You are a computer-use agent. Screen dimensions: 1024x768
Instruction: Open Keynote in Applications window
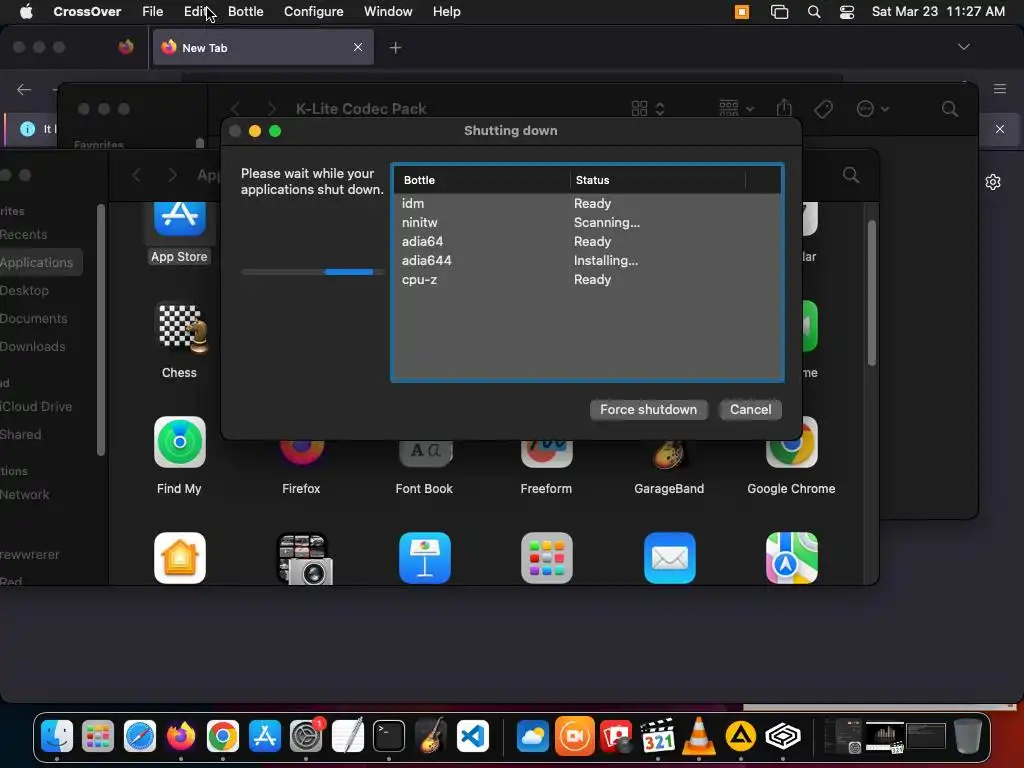tap(424, 558)
